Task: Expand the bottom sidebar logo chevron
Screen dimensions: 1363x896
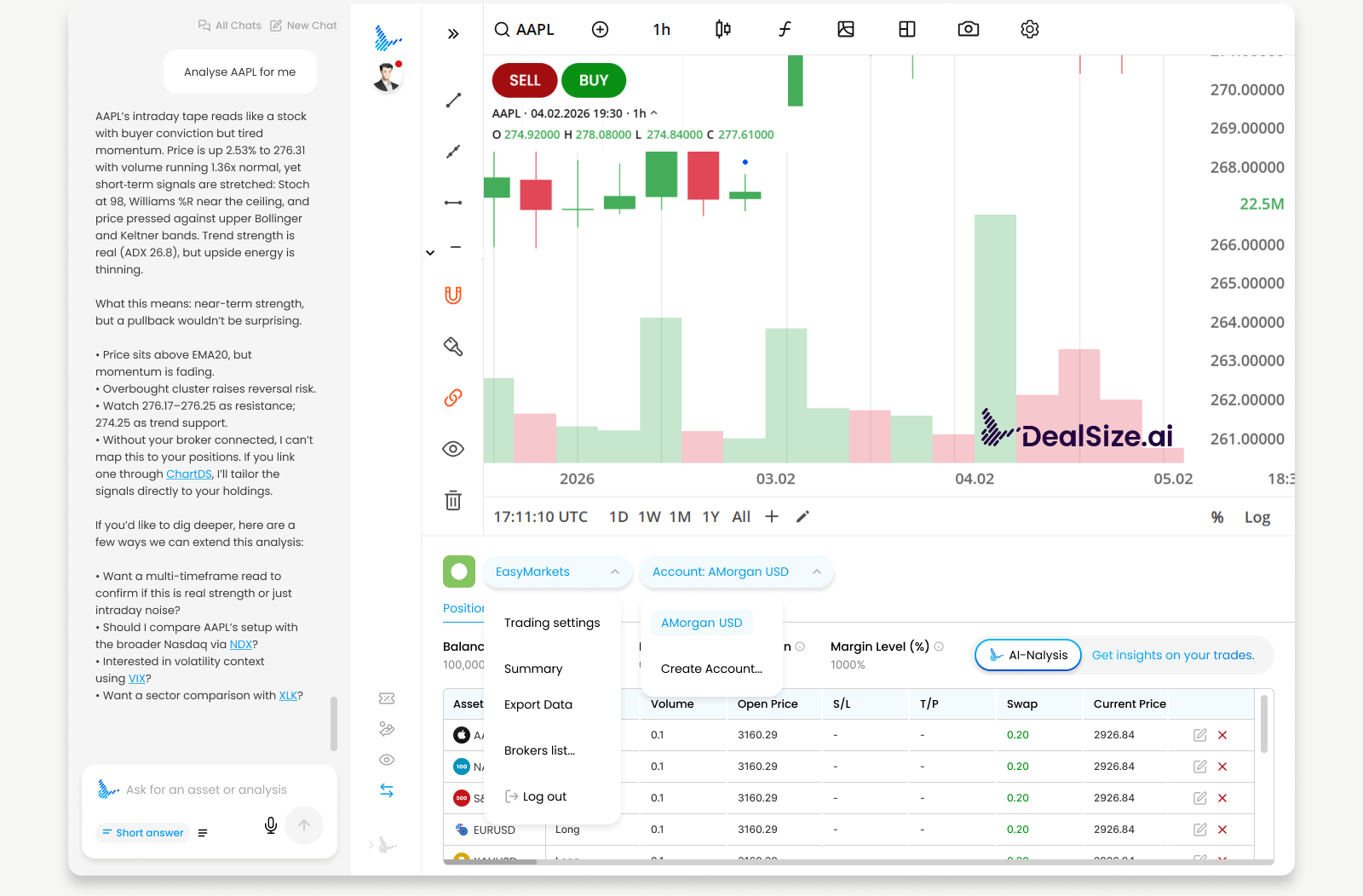Action: (x=371, y=845)
